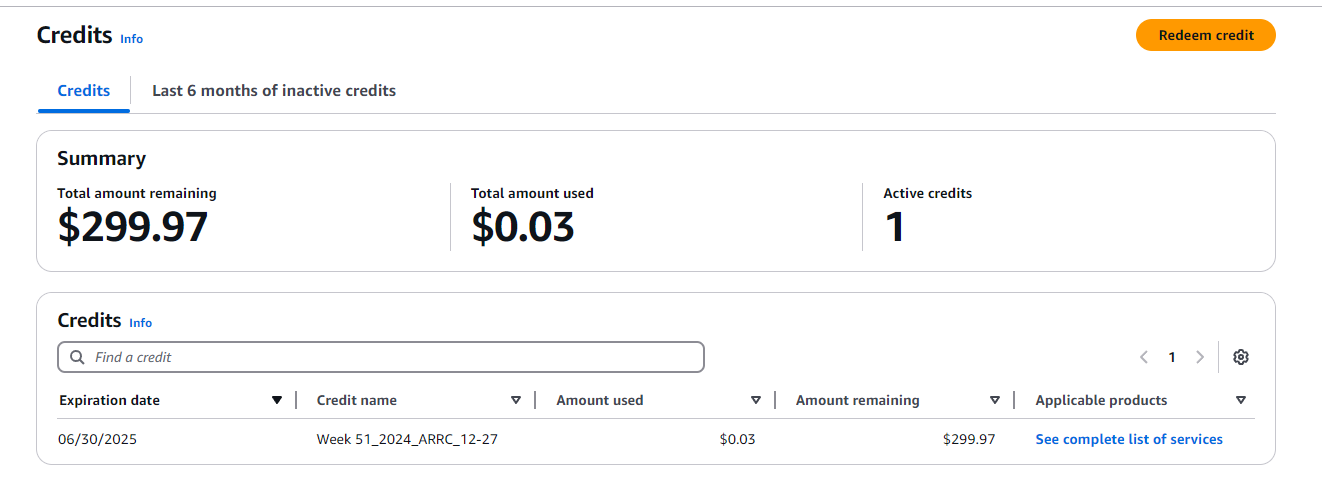Viewport: 1322px width, 487px height.
Task: Sort by Amount remaining arrow
Action: (x=995, y=400)
